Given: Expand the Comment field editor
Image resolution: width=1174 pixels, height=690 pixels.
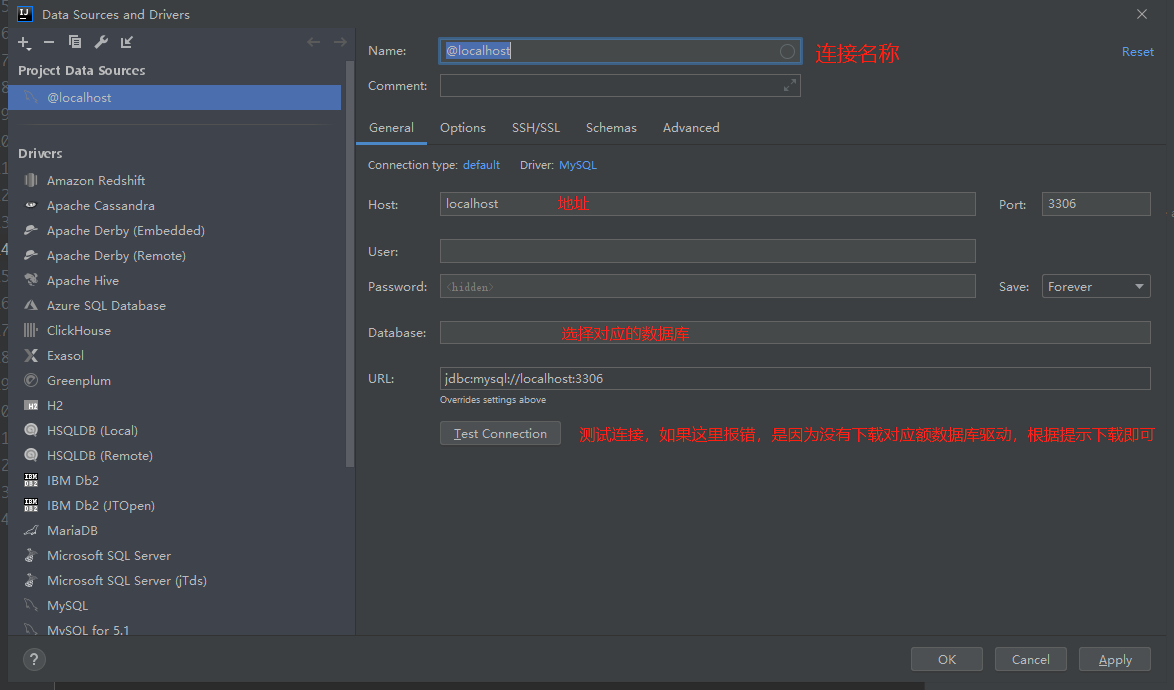Looking at the screenshot, I should [789, 85].
